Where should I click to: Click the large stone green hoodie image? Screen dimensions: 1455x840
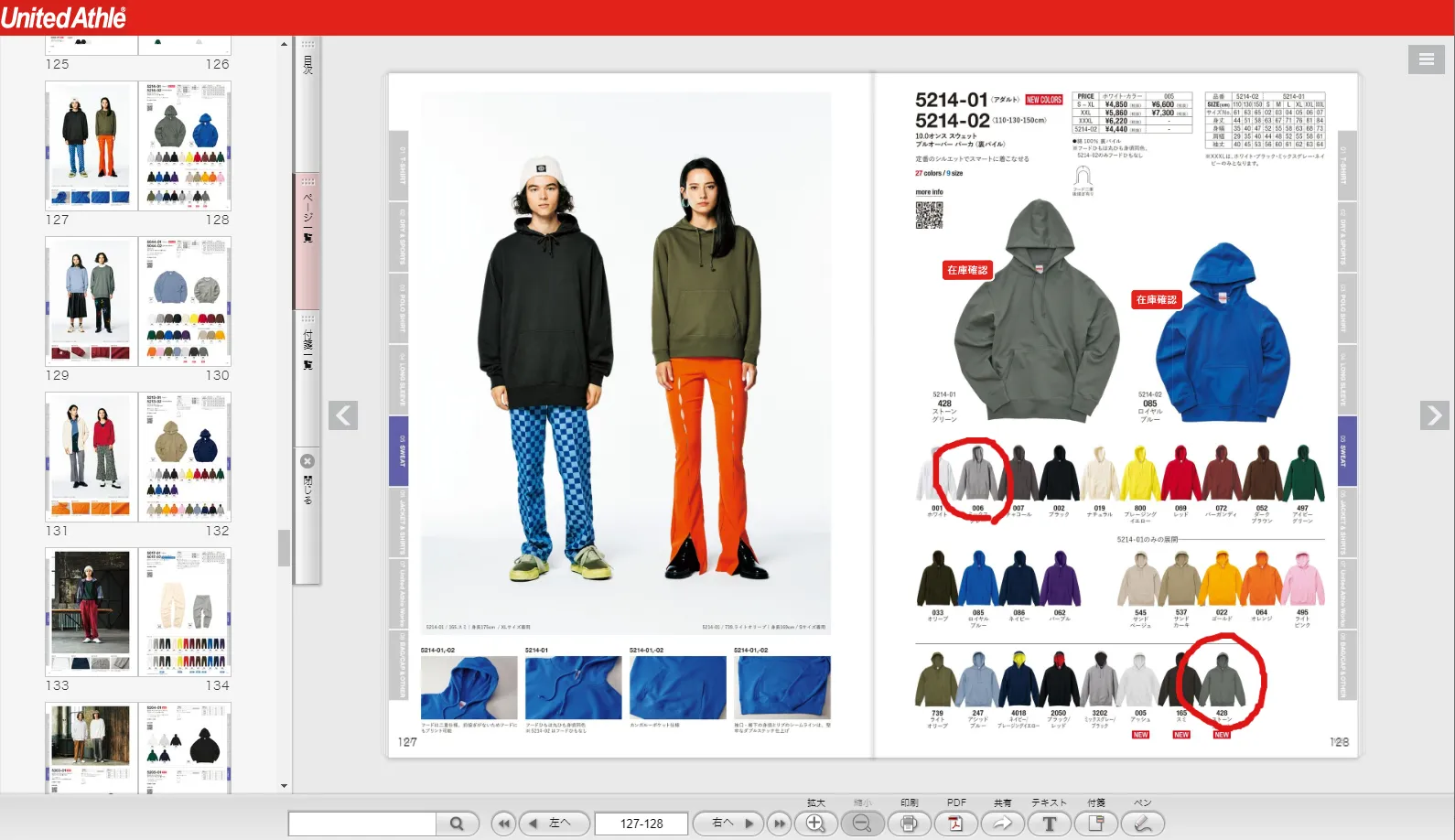pyautogui.click(x=1038, y=311)
